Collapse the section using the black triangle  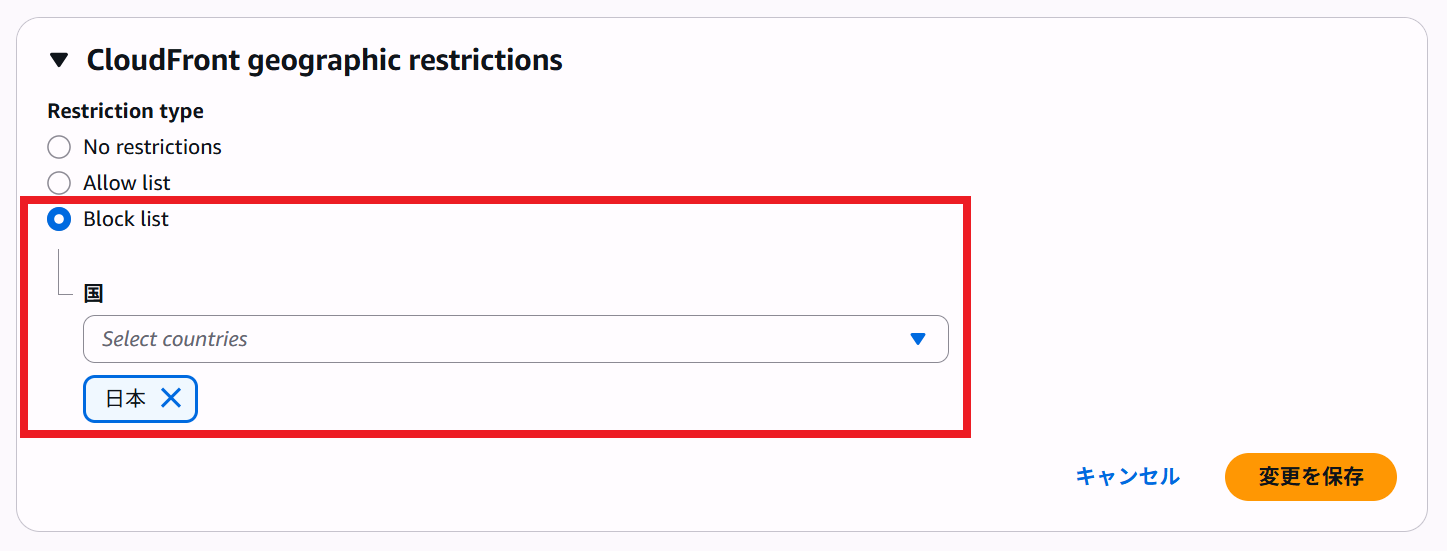[x=60, y=60]
